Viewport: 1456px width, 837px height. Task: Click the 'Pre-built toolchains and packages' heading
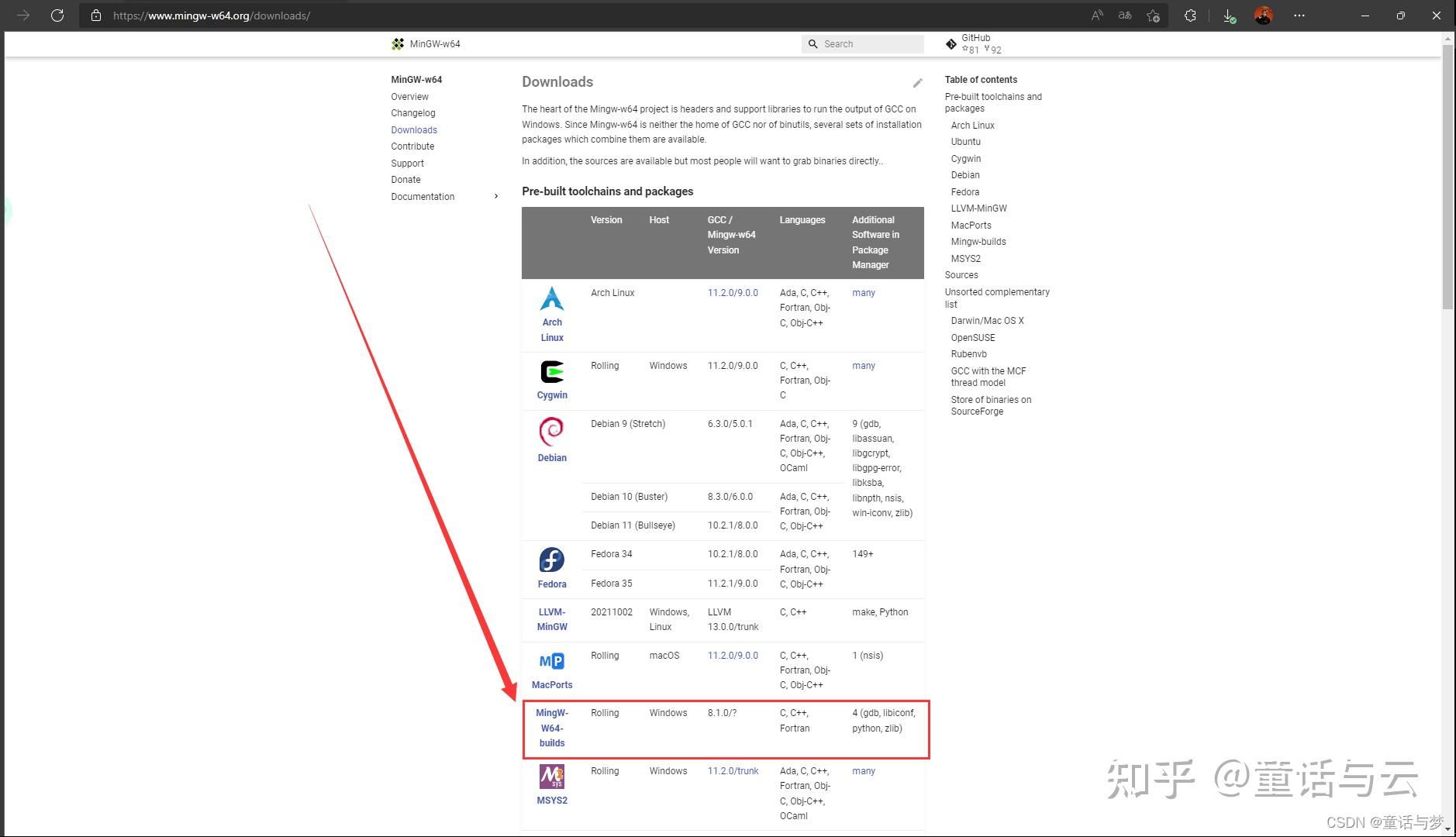click(608, 191)
